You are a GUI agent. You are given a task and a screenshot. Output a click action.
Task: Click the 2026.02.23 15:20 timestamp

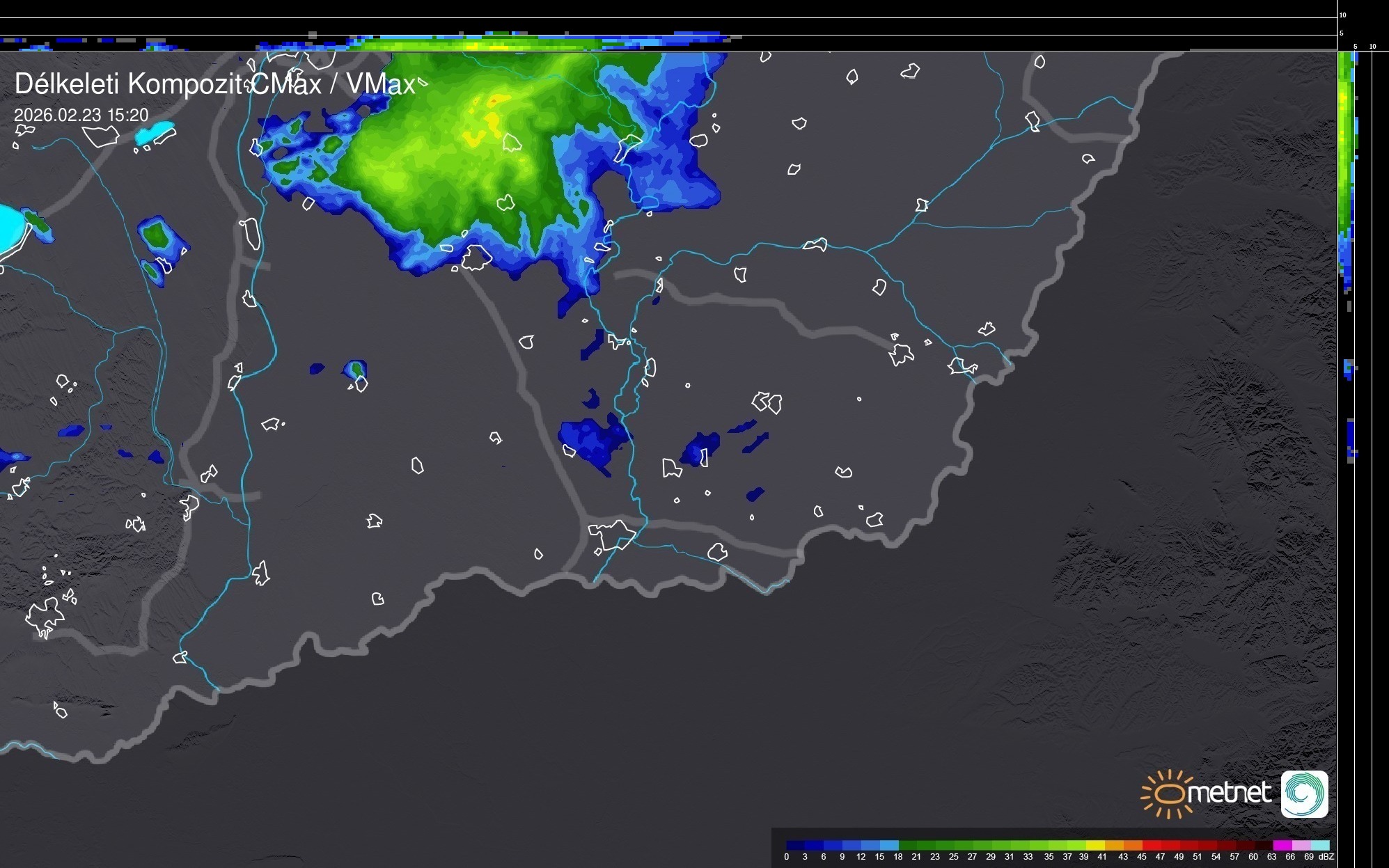[x=81, y=115]
